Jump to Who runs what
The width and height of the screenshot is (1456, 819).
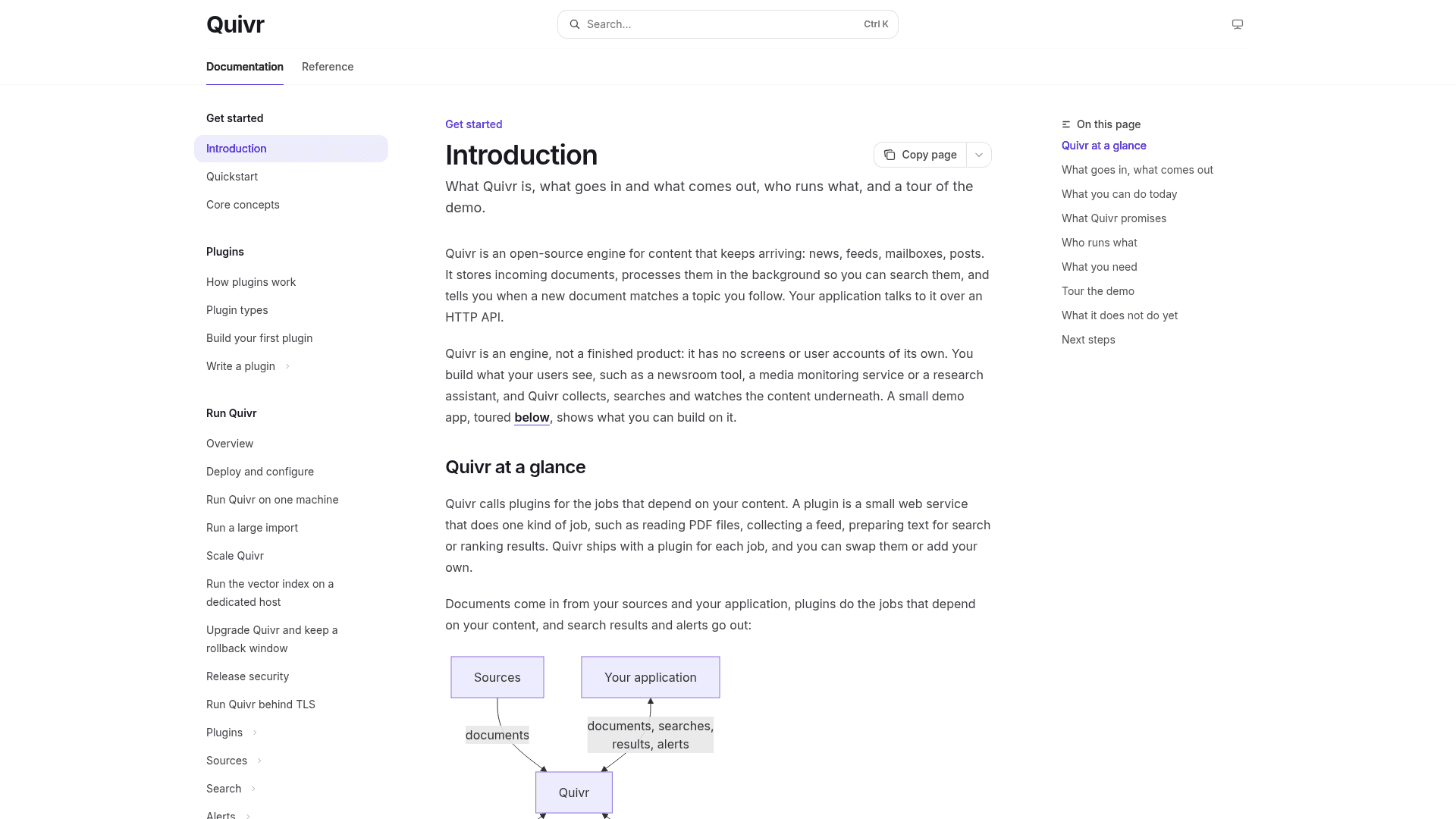coord(1100,243)
